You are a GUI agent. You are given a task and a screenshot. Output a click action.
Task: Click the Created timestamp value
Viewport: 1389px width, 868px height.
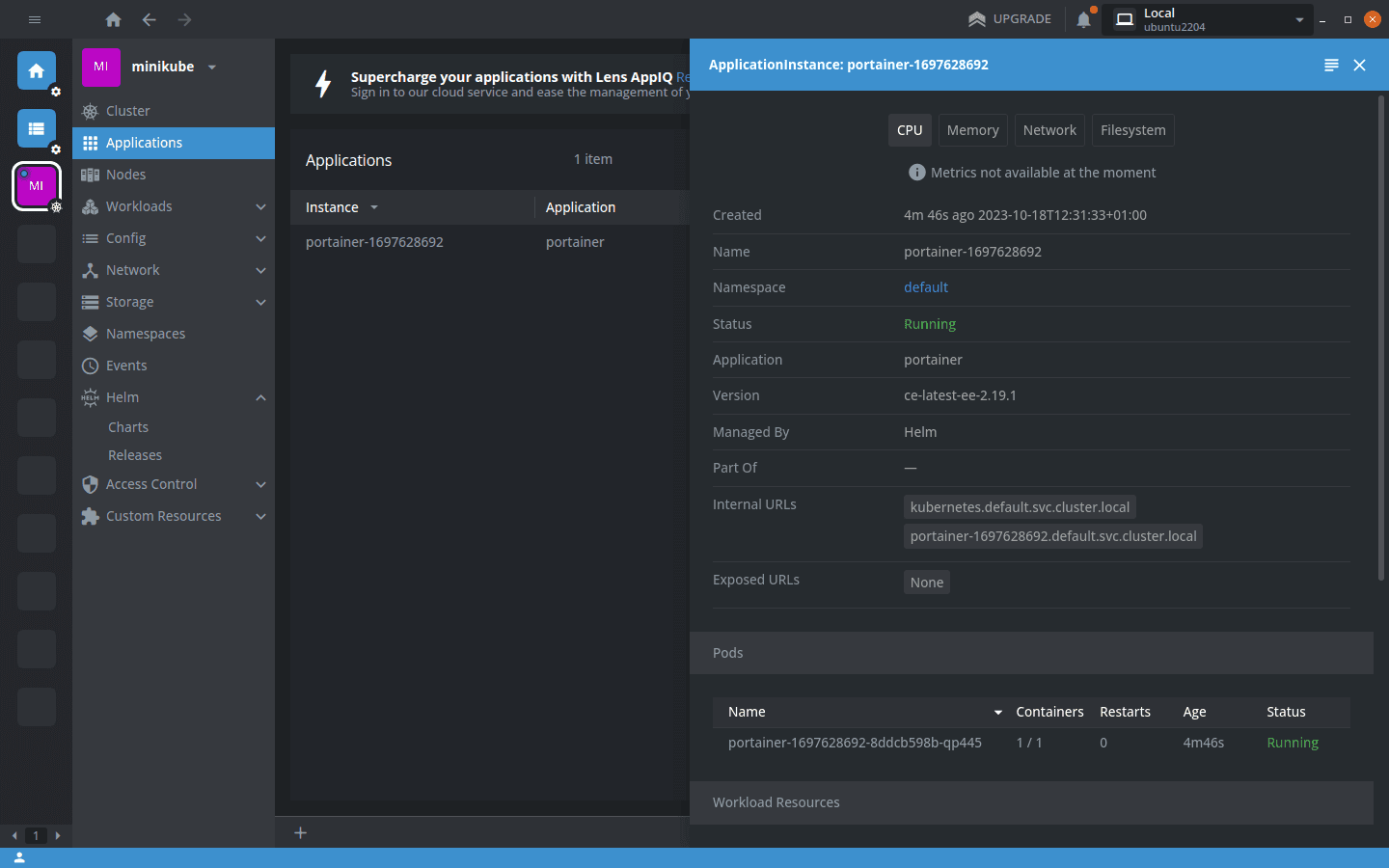point(1025,215)
